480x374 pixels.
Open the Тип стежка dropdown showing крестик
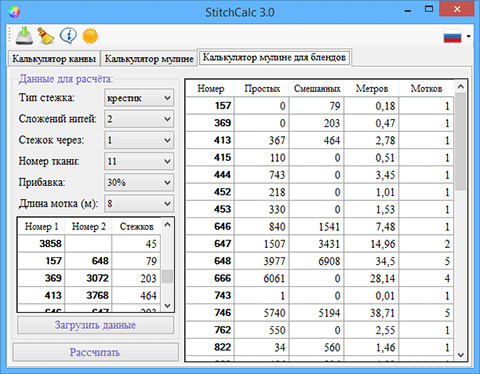(139, 98)
